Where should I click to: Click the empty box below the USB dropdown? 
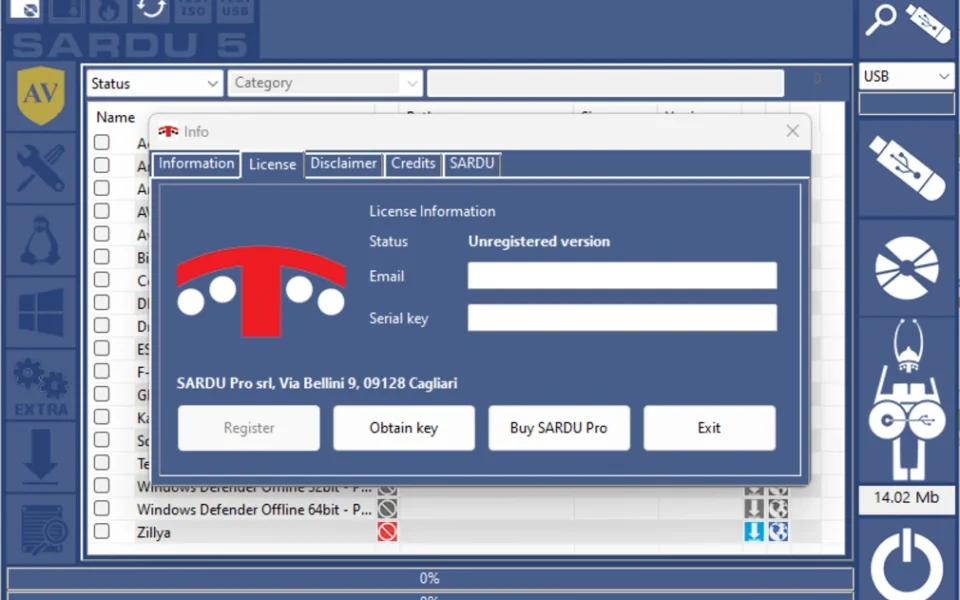[x=906, y=103]
